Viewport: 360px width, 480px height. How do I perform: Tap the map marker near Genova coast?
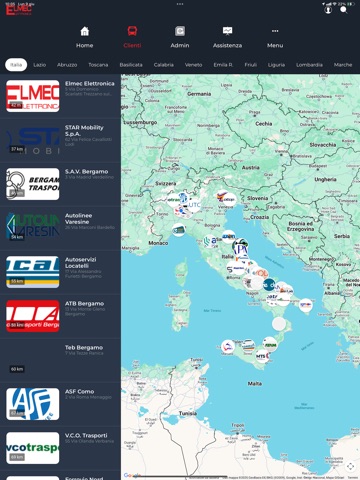[179, 230]
